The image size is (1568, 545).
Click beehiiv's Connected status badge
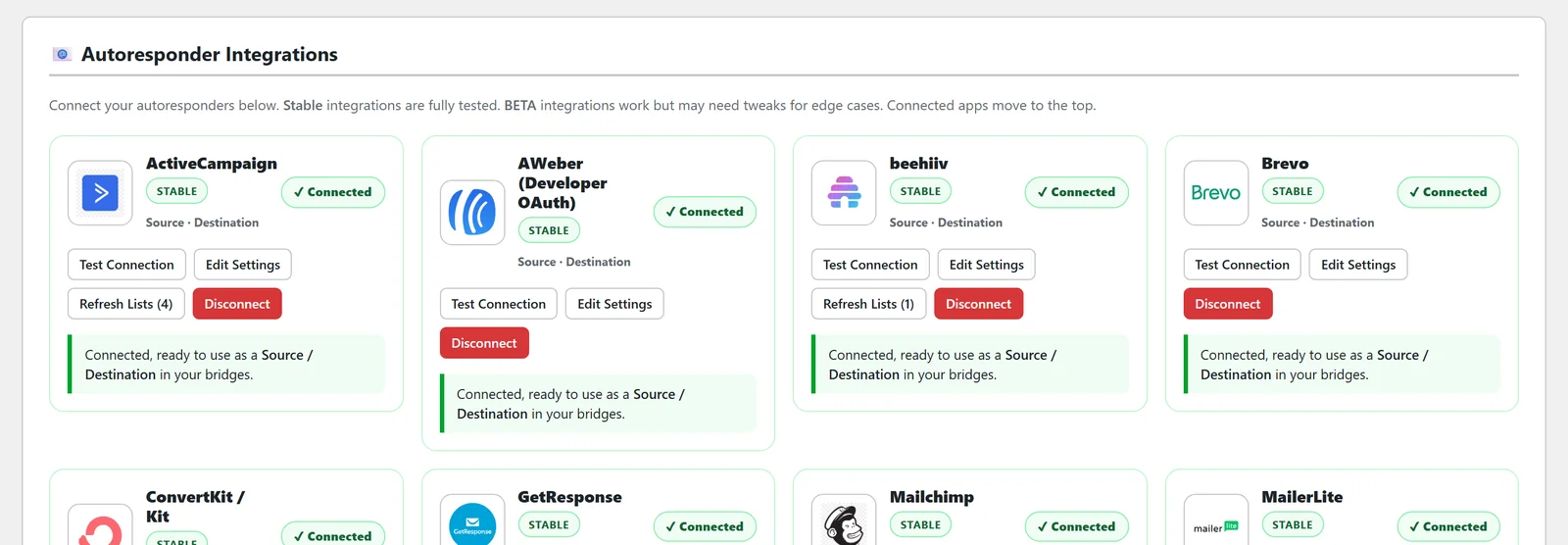[x=1077, y=192]
